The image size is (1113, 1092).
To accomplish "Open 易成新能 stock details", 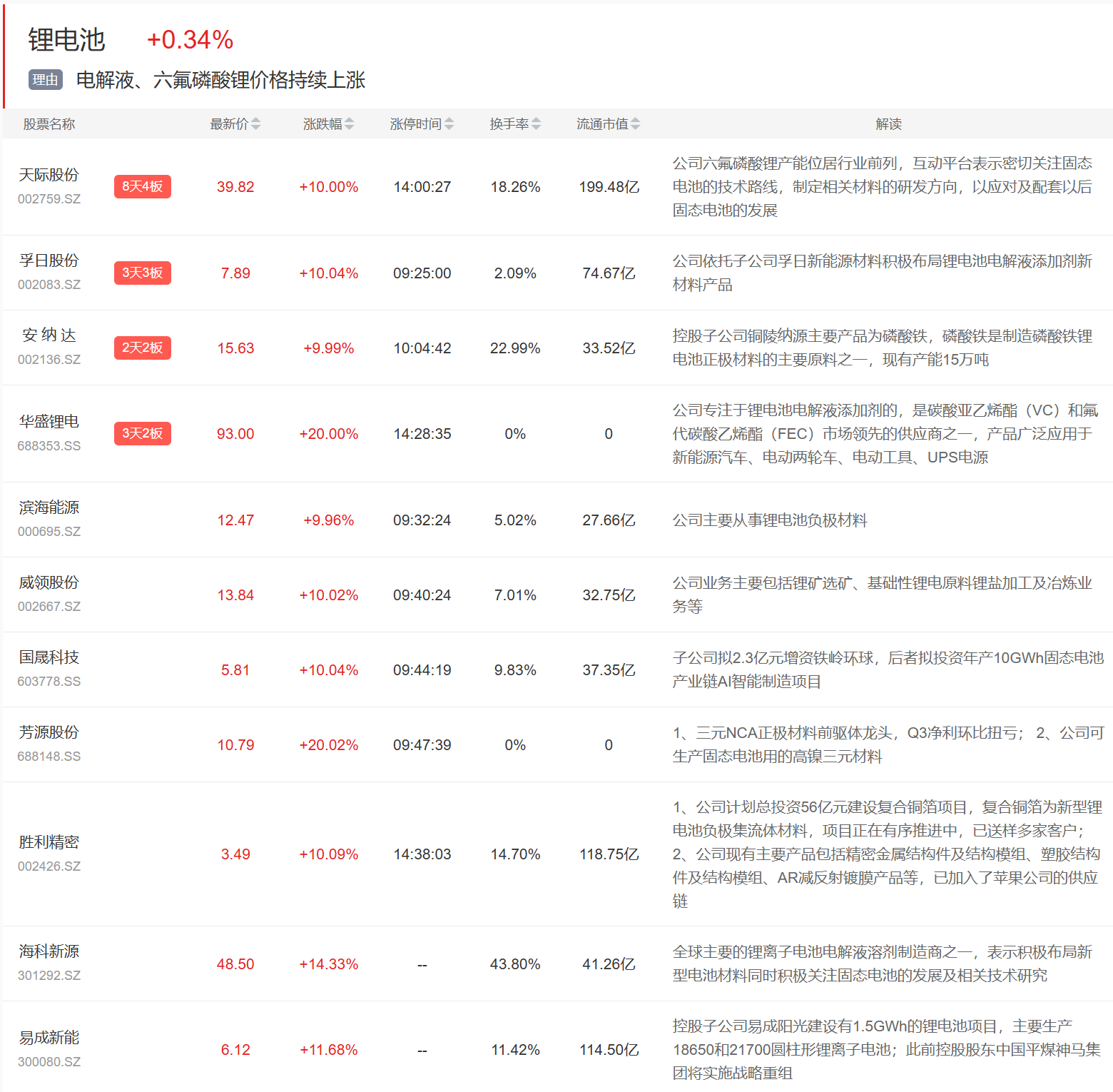I will point(49,1038).
